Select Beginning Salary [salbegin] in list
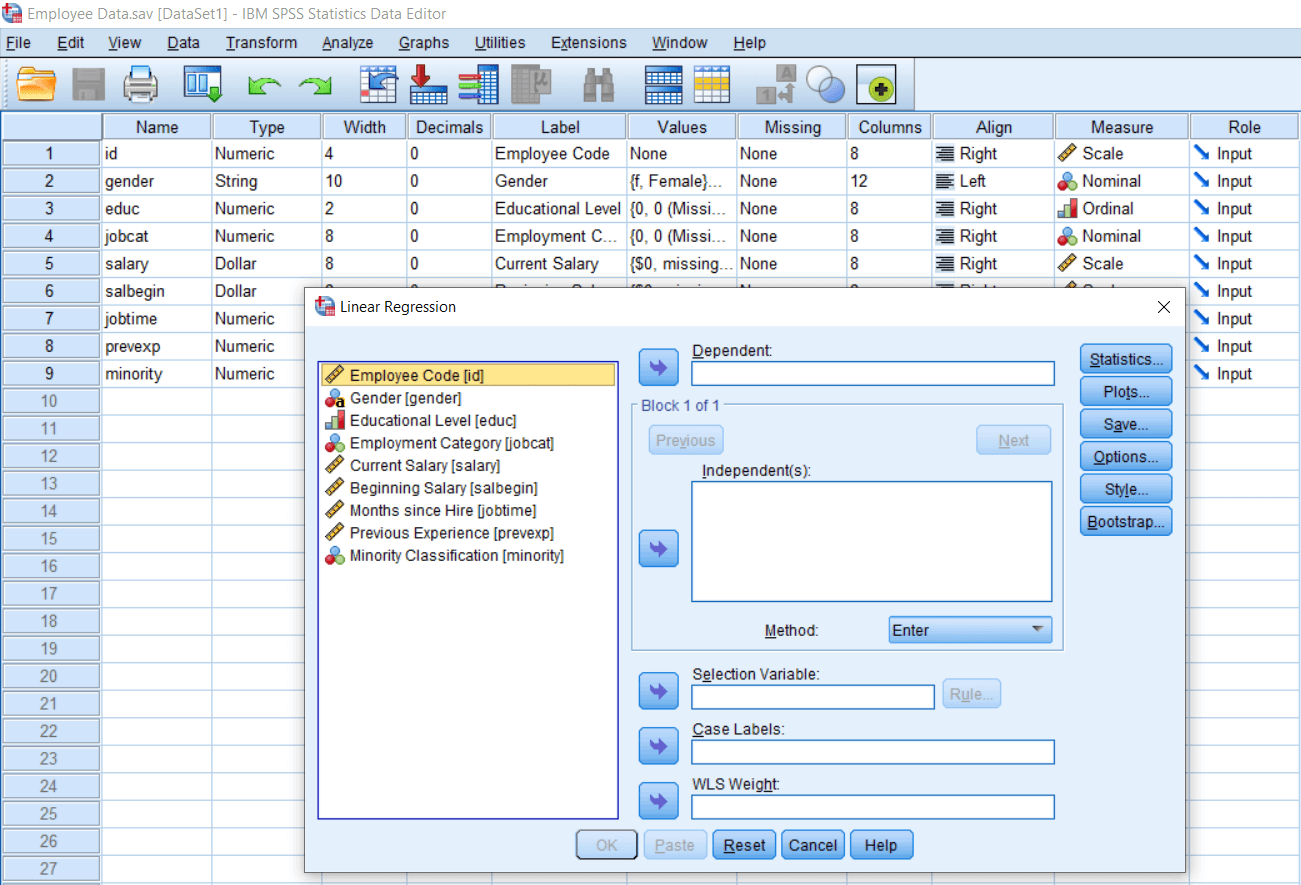This screenshot has height=885, width=1301. click(x=468, y=488)
